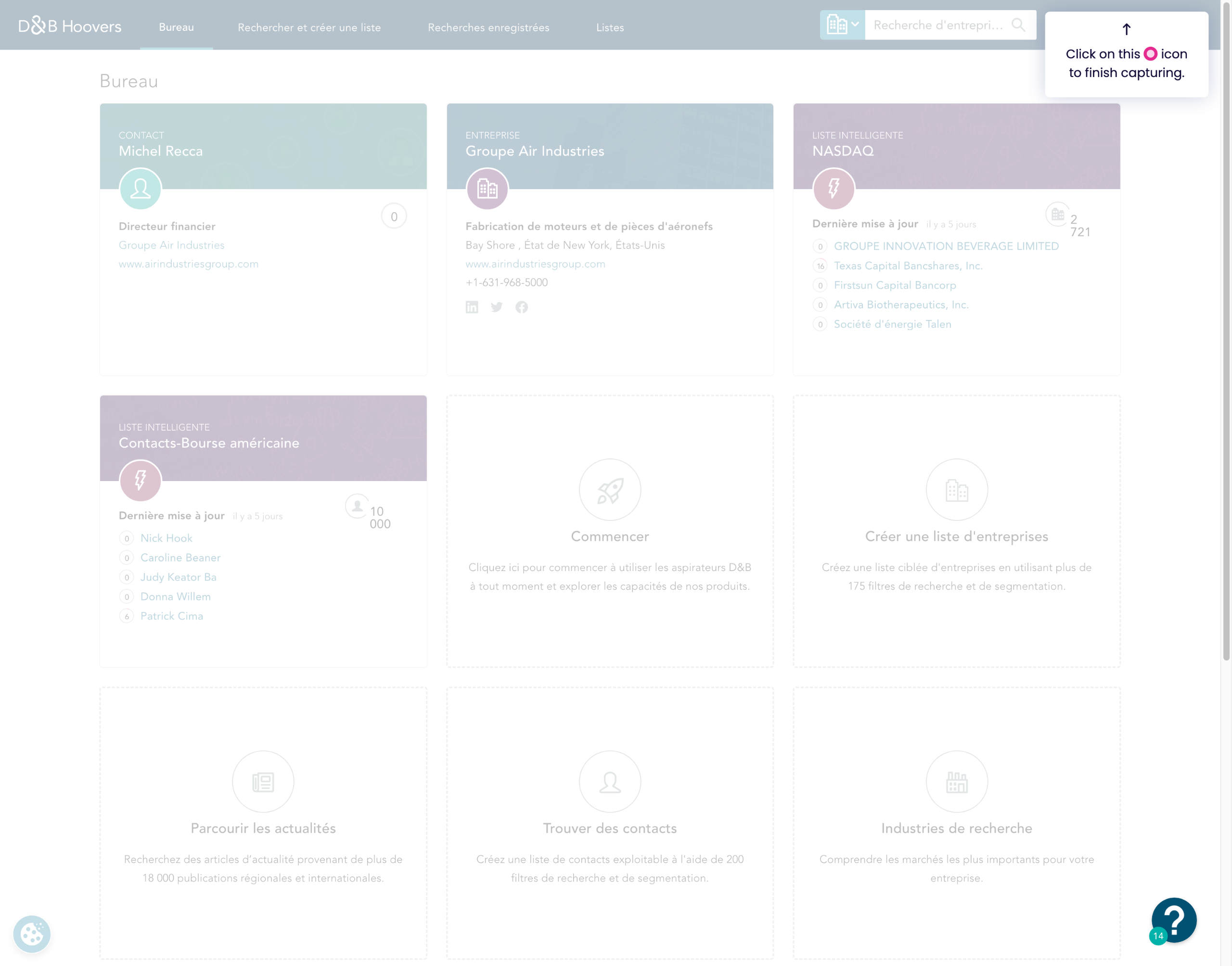This screenshot has width=1232, height=966.
Task: Open the Listes tab
Action: point(610,27)
